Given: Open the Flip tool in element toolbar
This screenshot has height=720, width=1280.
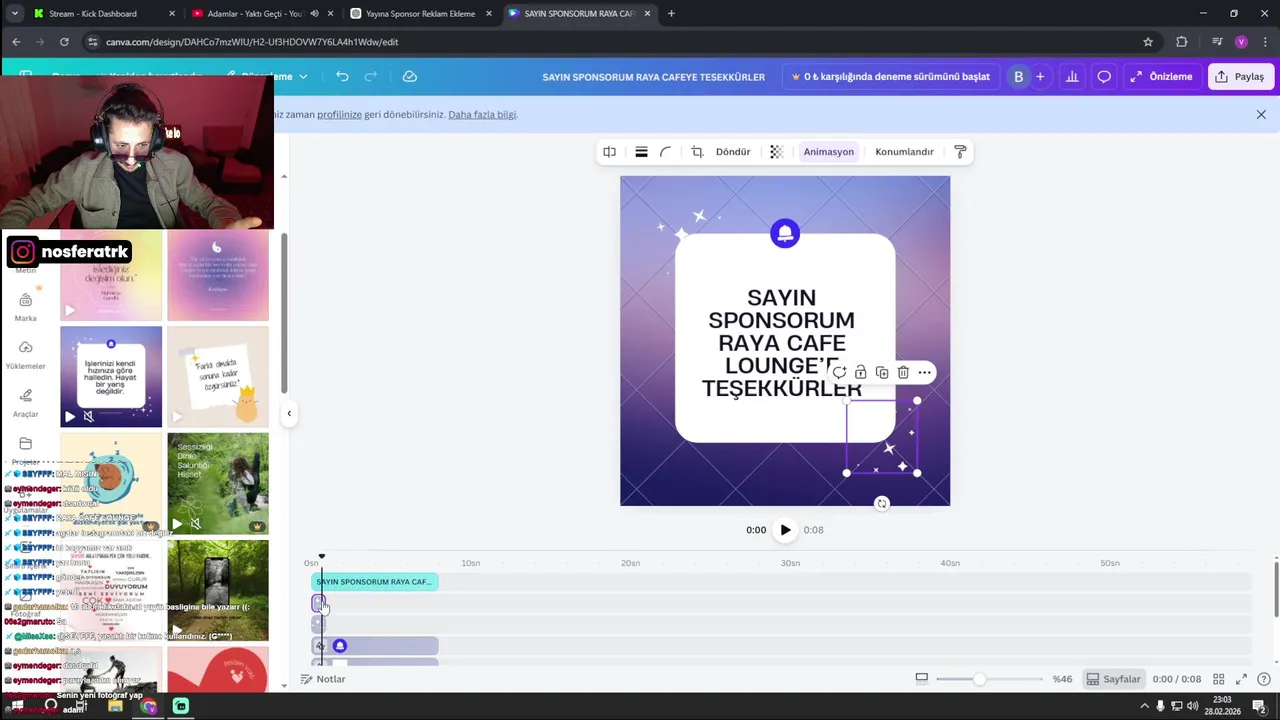Looking at the screenshot, I should click(x=609, y=152).
